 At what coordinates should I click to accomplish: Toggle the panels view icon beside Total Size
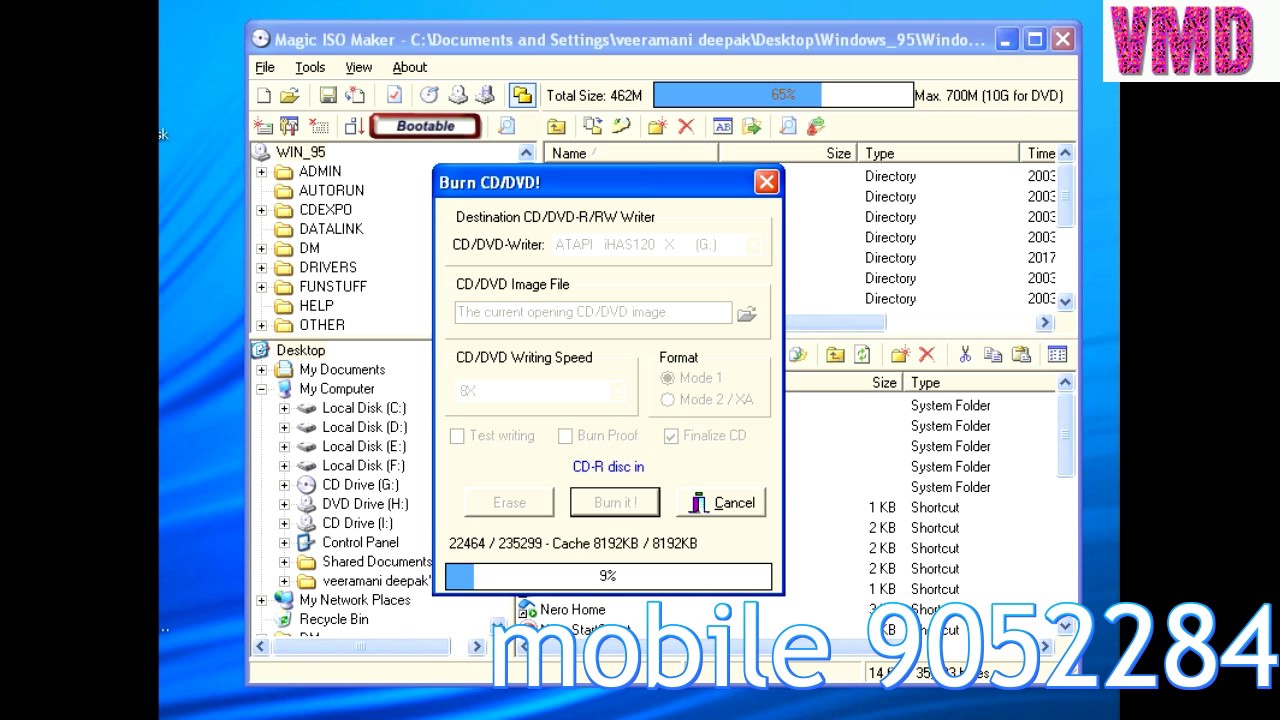[x=522, y=96]
